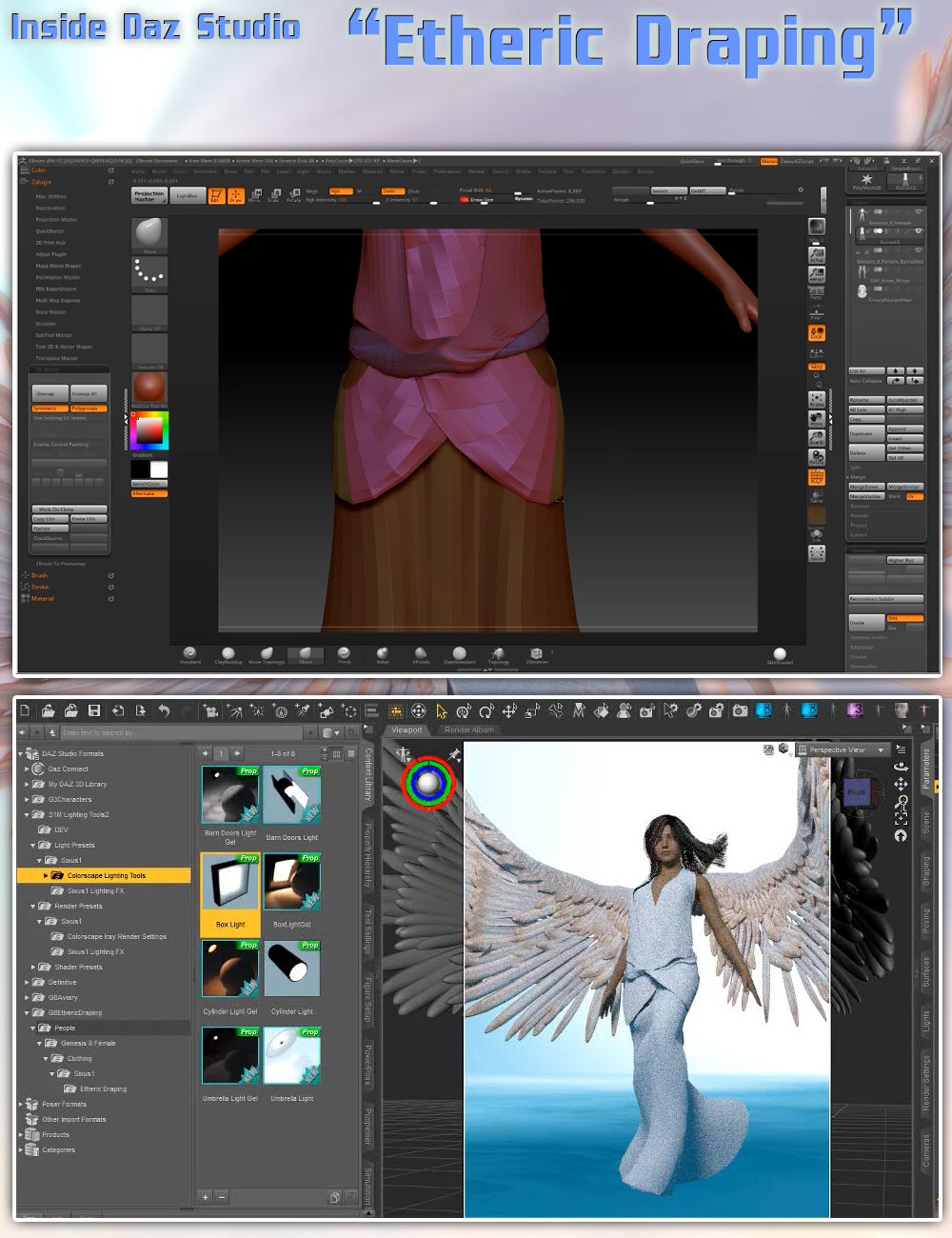The height and width of the screenshot is (1238, 952).
Task: Expand the G3Characters tree node
Action: [x=28, y=799]
